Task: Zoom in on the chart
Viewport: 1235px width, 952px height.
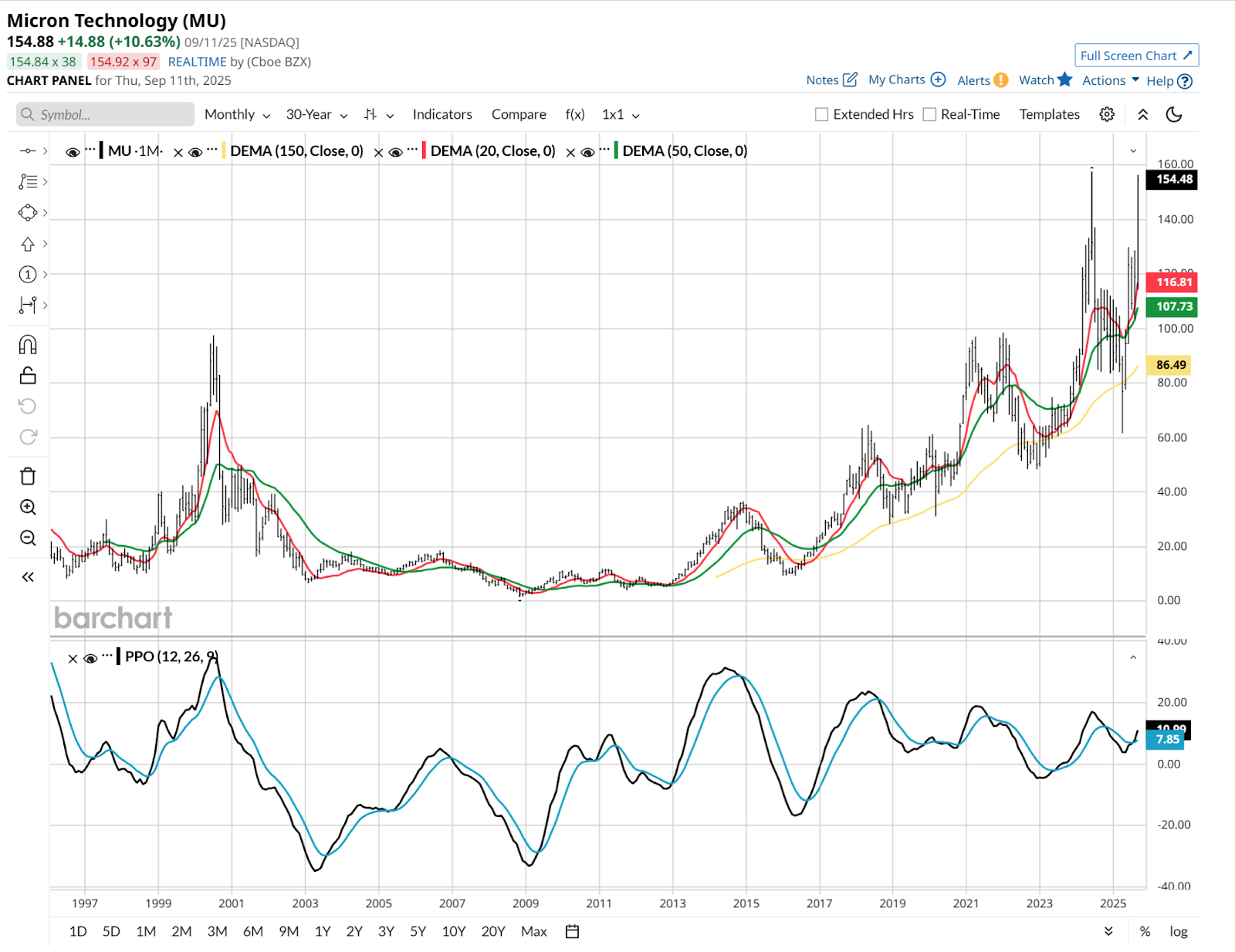Action: click(x=28, y=507)
